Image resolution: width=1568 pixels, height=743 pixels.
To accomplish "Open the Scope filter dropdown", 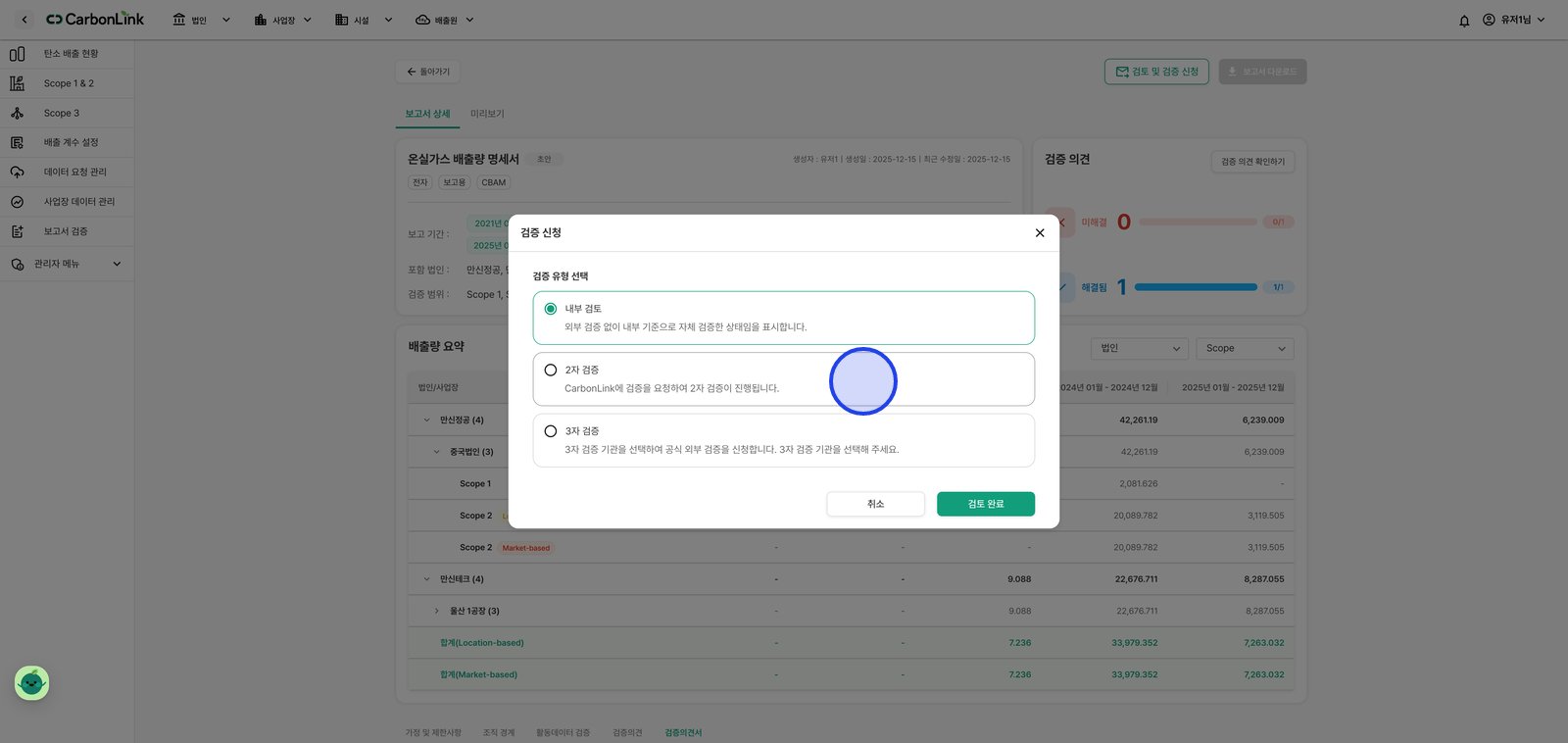I will click(1246, 349).
